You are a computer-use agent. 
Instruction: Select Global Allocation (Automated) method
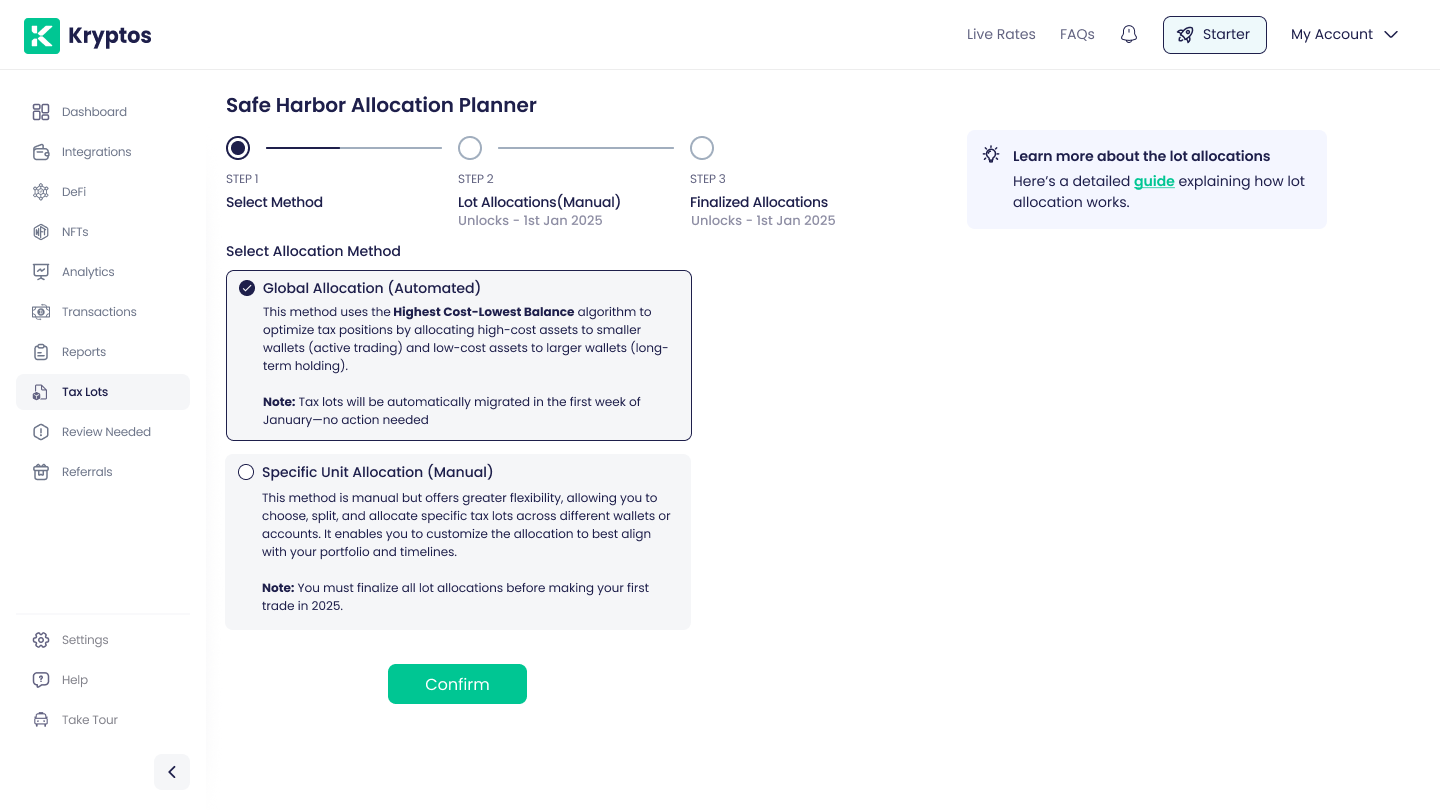[x=247, y=288]
